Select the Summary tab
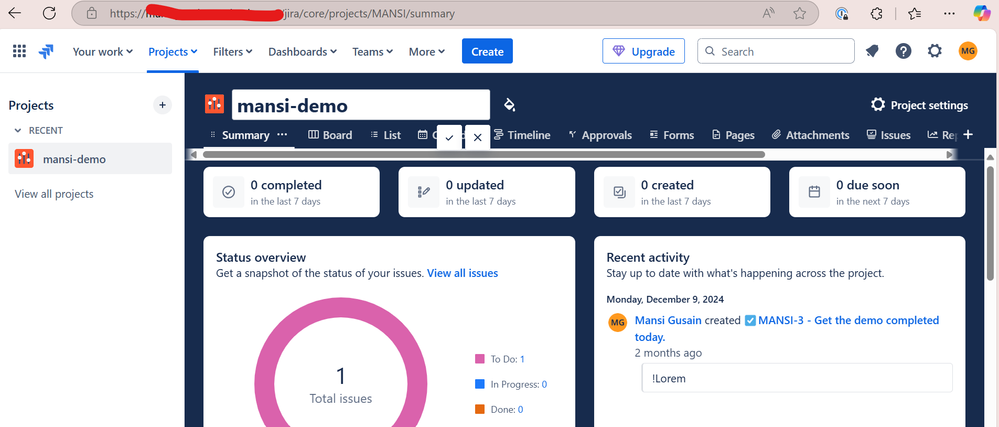Image resolution: width=999 pixels, height=427 pixels. tap(245, 135)
